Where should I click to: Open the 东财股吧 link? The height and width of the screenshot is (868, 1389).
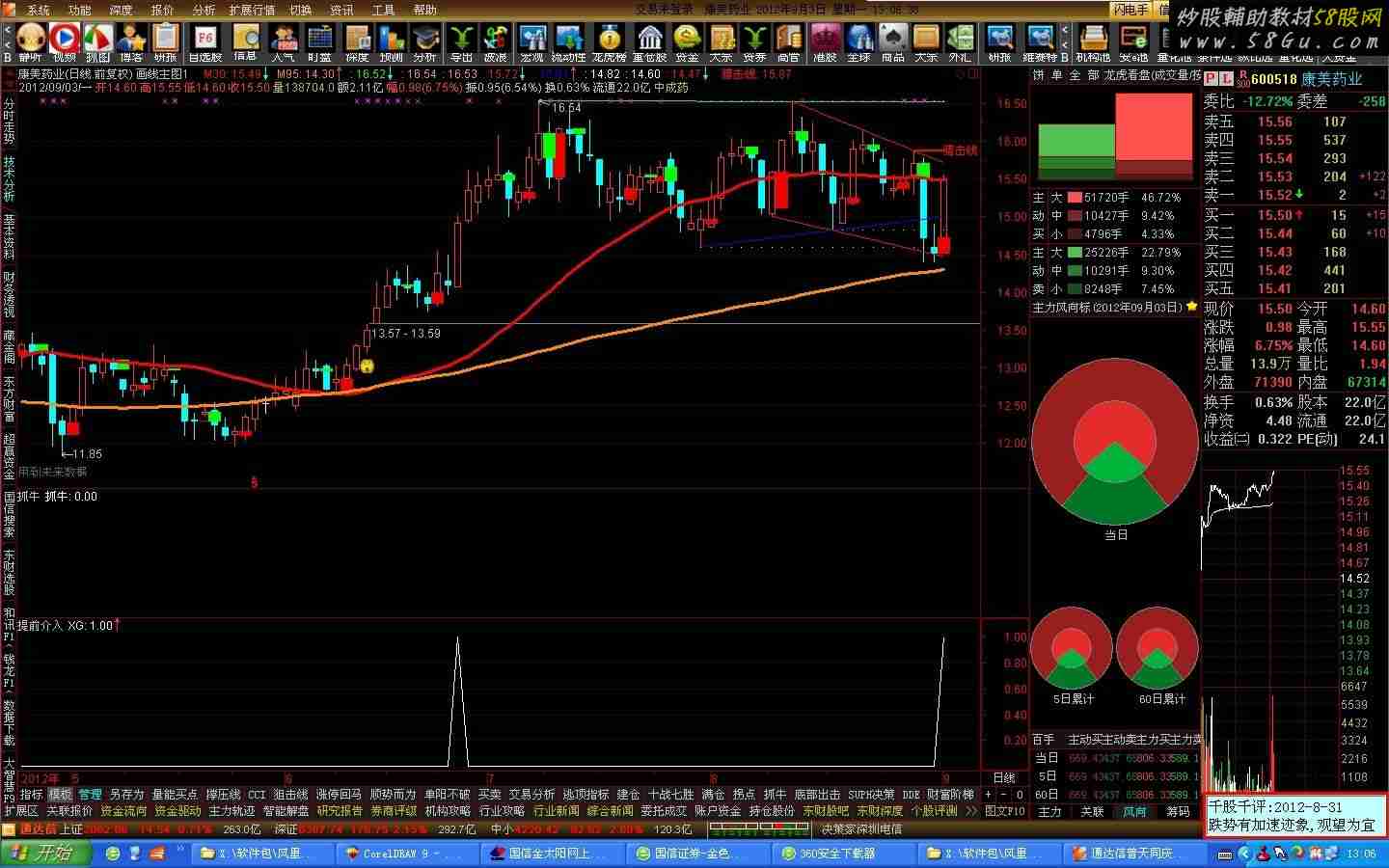click(826, 811)
